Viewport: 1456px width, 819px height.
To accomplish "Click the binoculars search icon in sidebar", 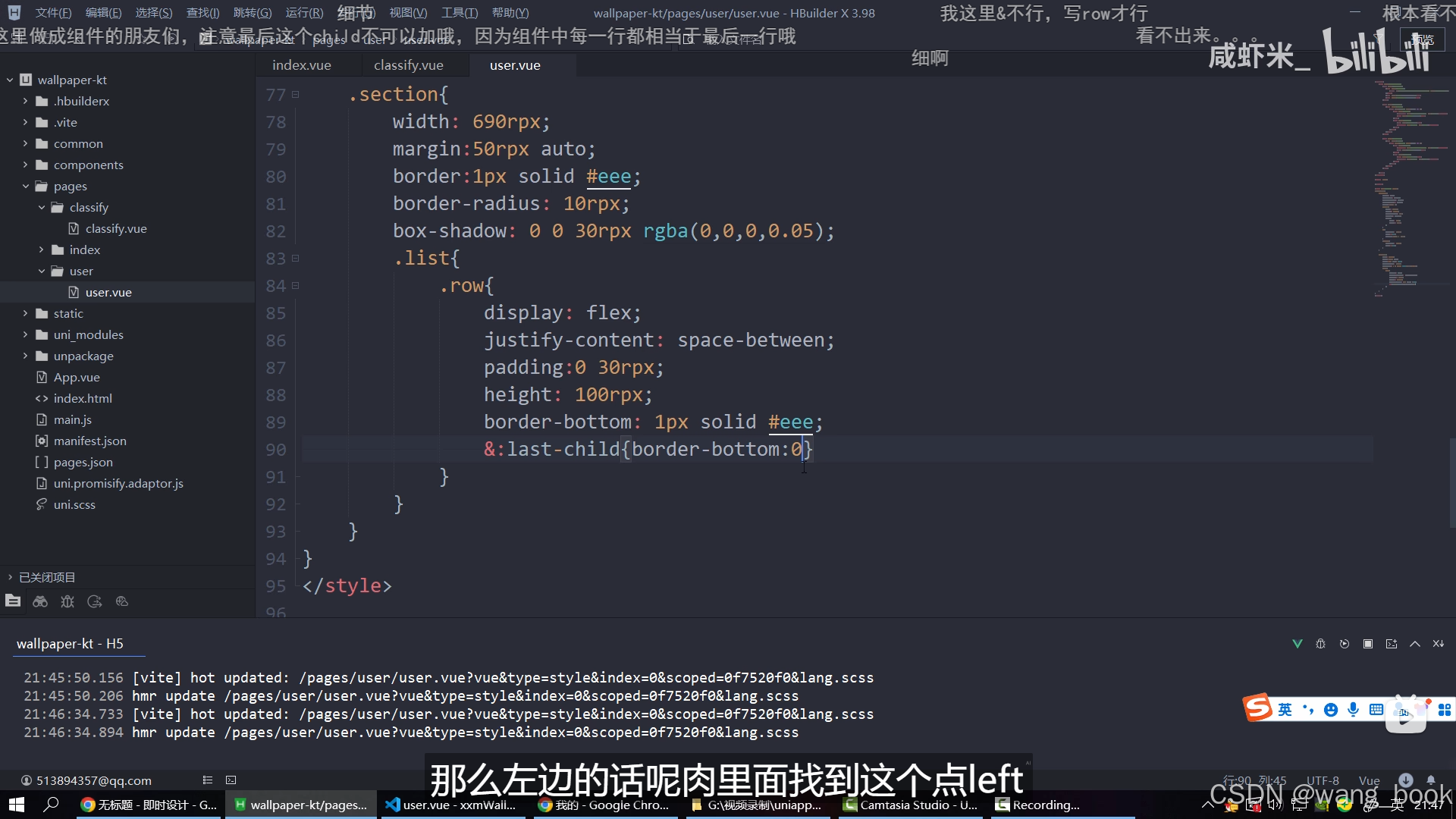I will (40, 601).
